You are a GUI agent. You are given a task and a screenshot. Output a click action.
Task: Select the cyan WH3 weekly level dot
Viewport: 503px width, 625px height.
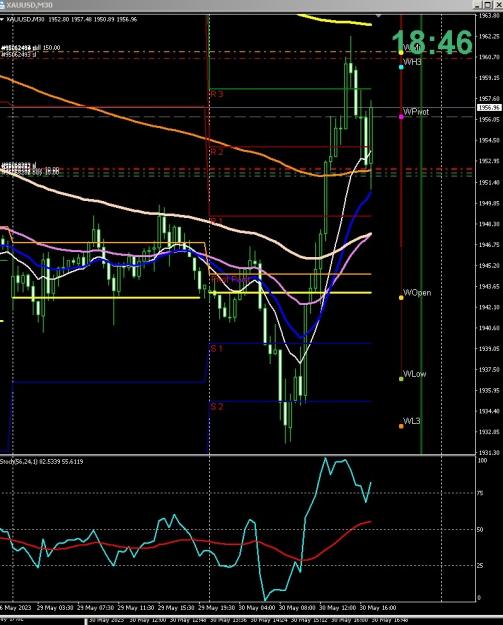click(x=401, y=67)
